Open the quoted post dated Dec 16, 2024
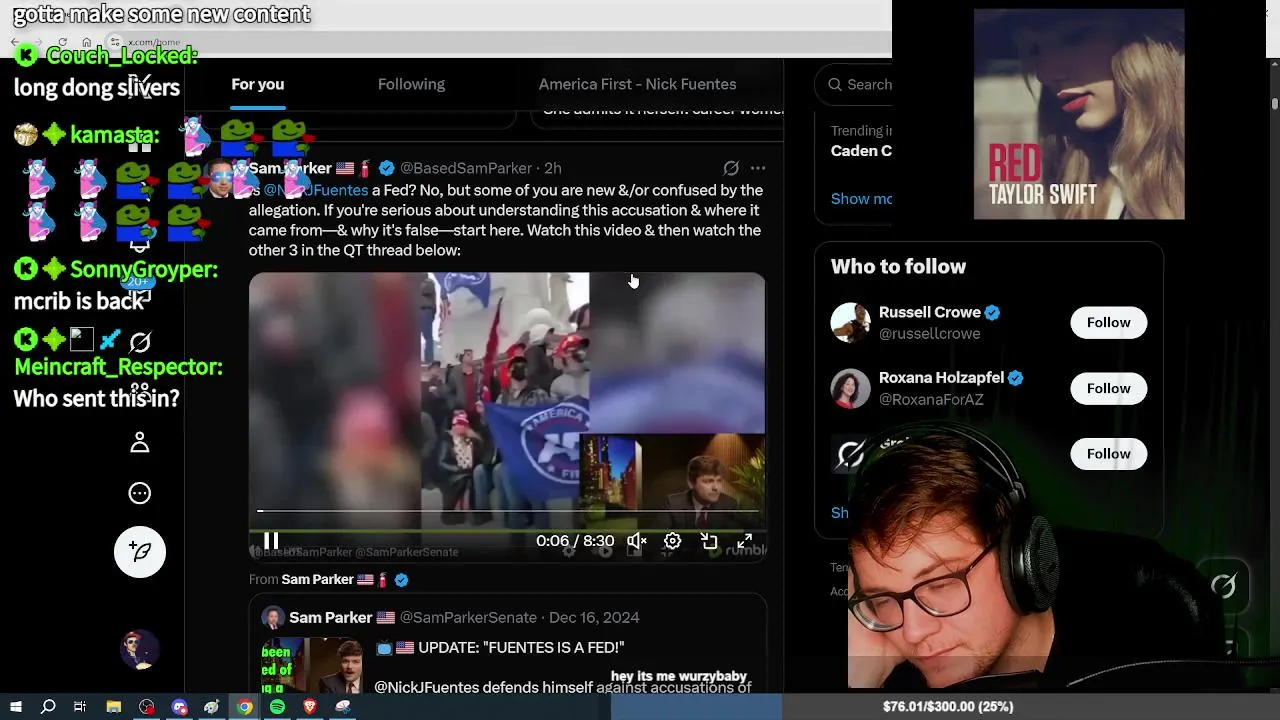The width and height of the screenshot is (1280, 720). 594,618
